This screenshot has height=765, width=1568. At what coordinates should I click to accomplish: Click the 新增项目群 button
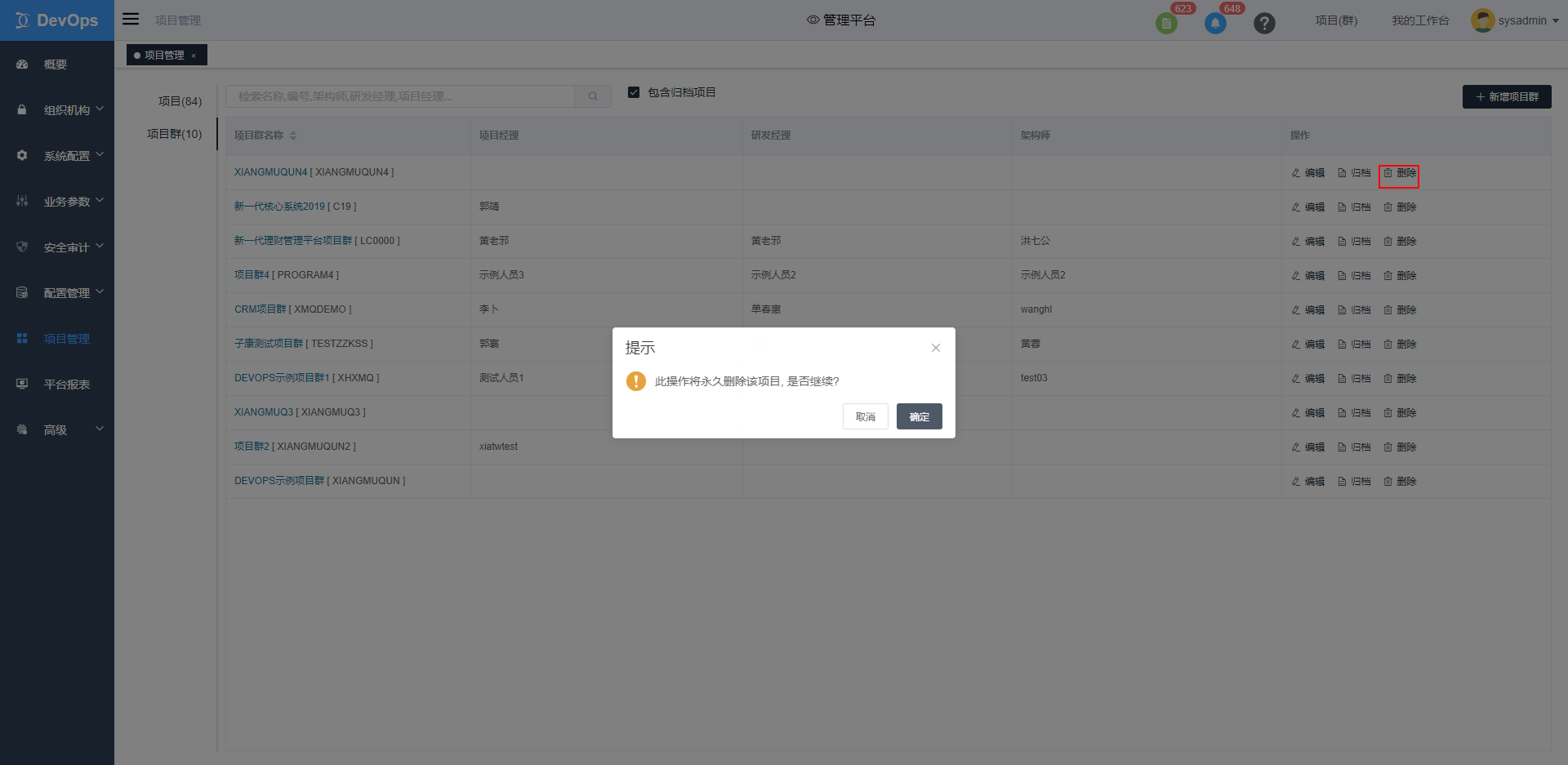pyautogui.click(x=1507, y=96)
